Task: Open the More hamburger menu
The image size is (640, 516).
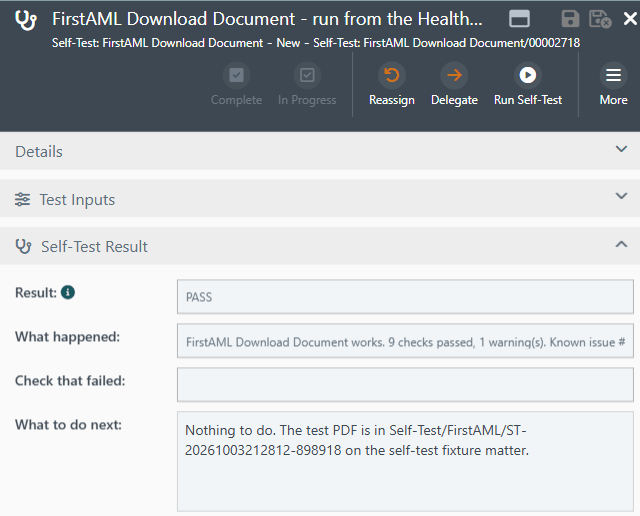Action: coord(613,85)
